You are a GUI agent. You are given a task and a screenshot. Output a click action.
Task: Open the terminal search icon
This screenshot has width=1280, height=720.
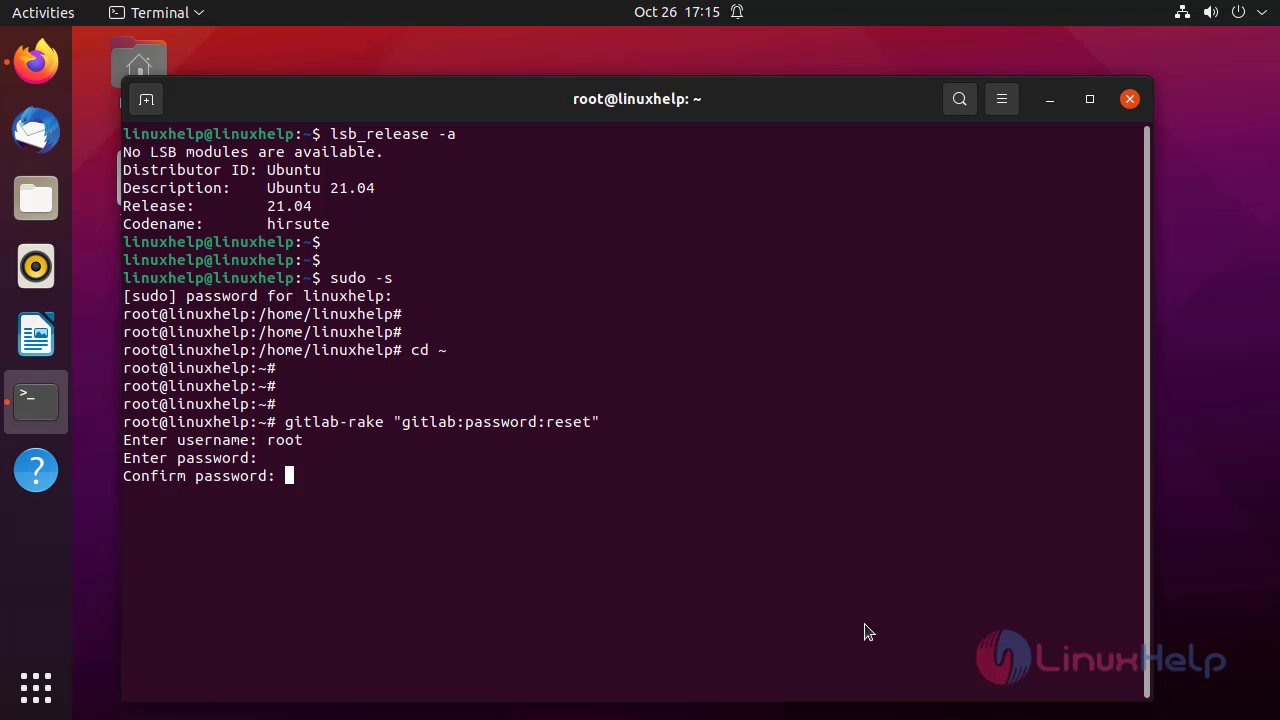point(960,99)
